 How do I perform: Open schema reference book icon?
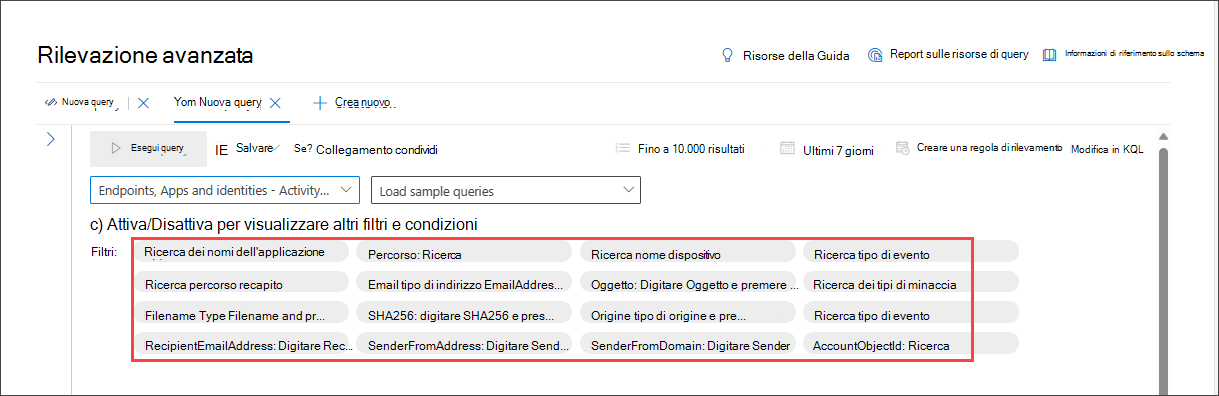tap(1049, 54)
